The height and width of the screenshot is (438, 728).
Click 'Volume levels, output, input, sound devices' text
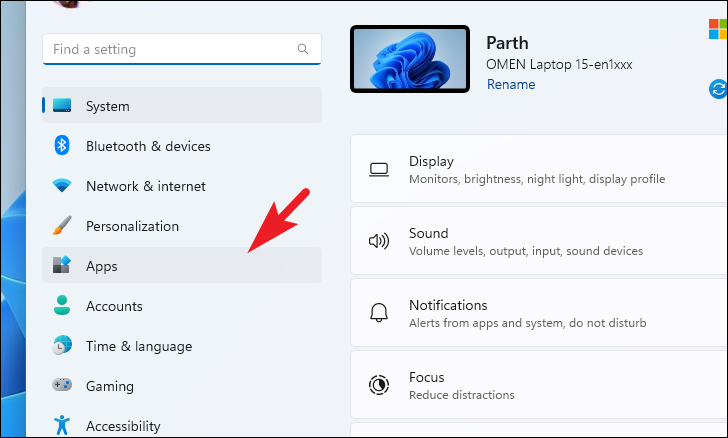(x=526, y=251)
